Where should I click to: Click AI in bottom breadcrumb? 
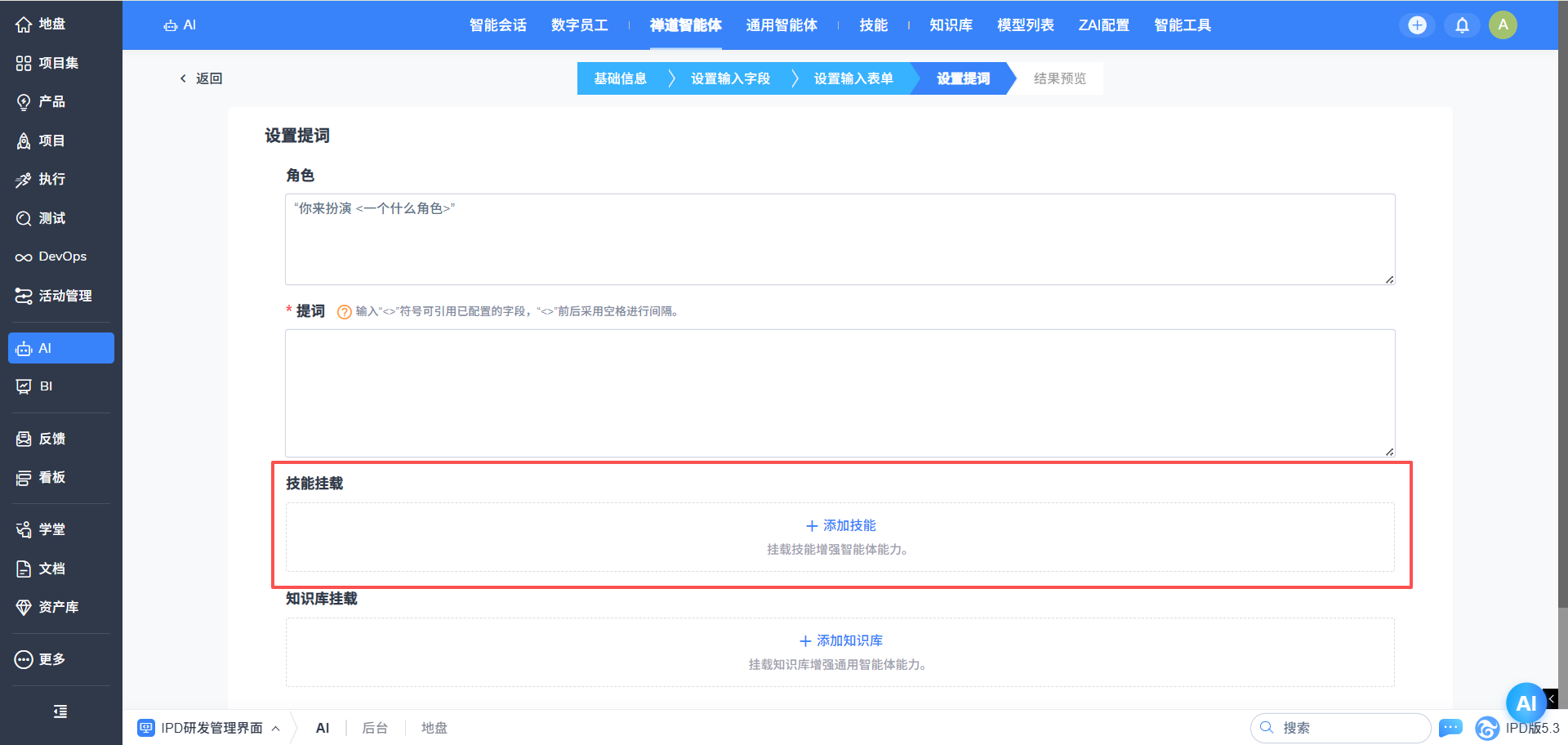point(323,728)
